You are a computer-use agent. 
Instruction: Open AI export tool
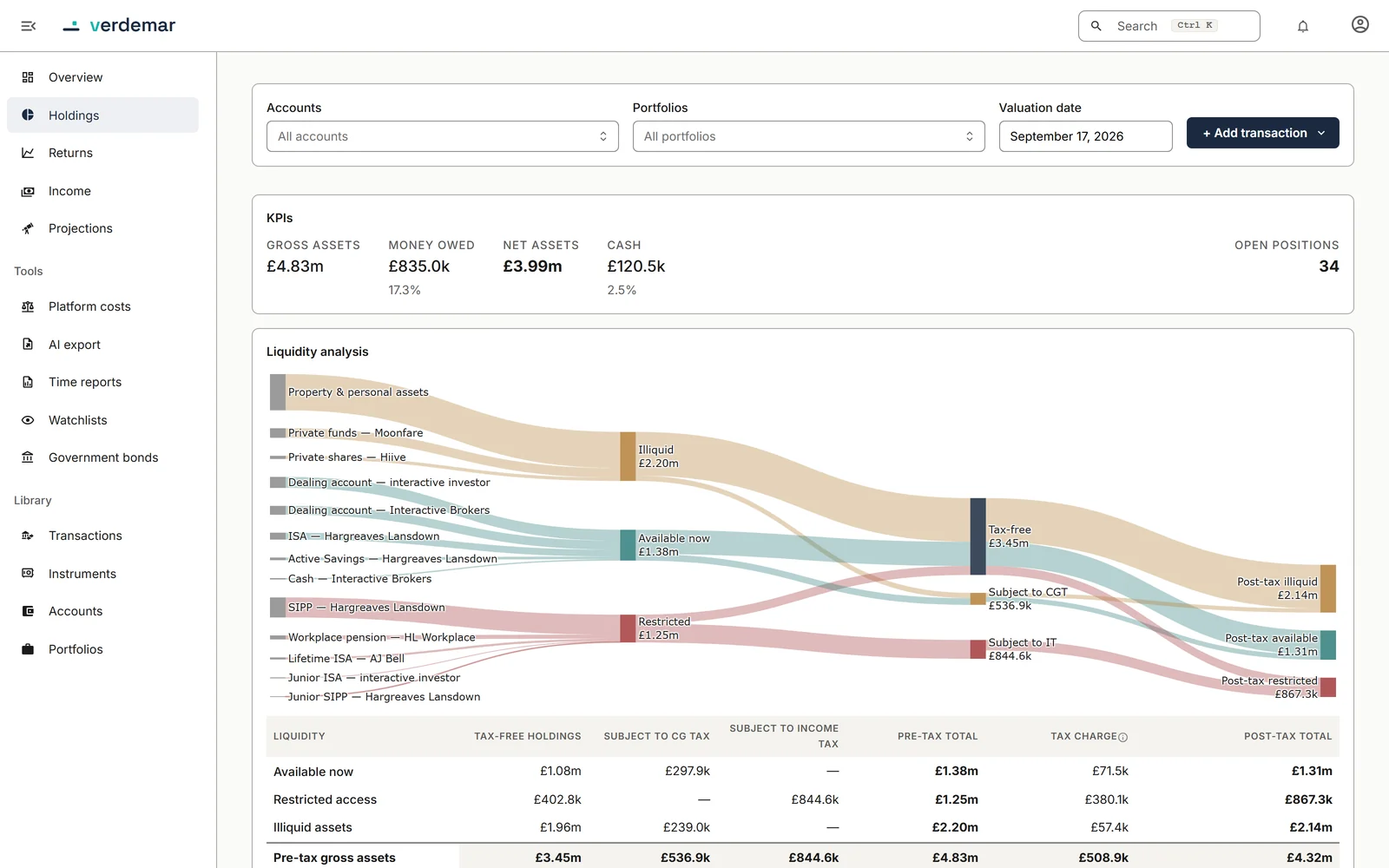(x=102, y=345)
